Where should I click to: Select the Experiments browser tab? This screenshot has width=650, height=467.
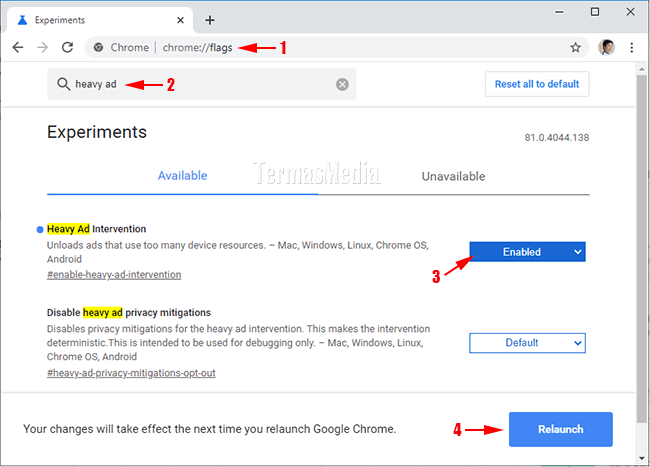(x=99, y=20)
